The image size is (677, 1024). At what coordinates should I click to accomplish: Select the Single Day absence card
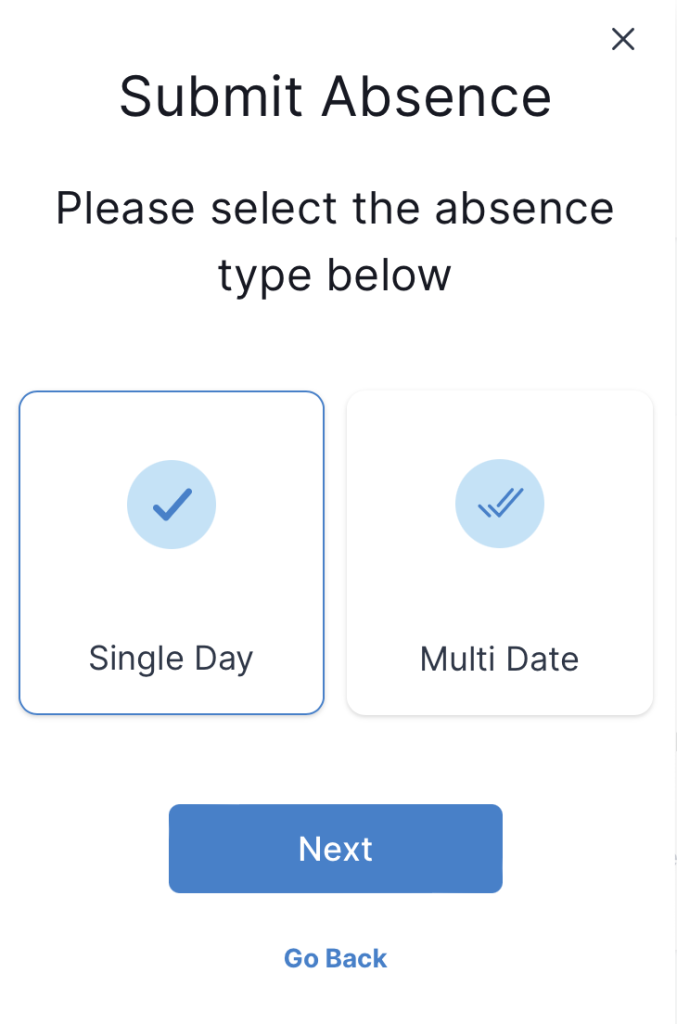pos(171,552)
